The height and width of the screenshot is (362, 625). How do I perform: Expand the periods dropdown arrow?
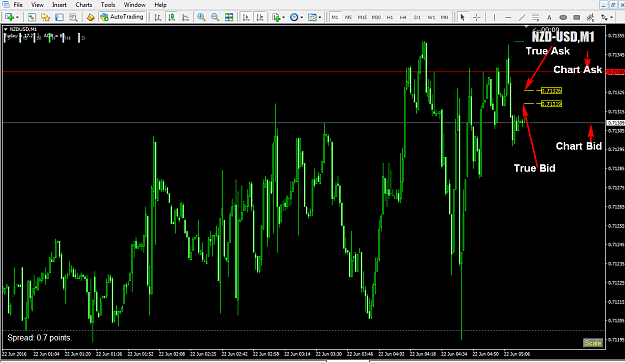[x=302, y=18]
